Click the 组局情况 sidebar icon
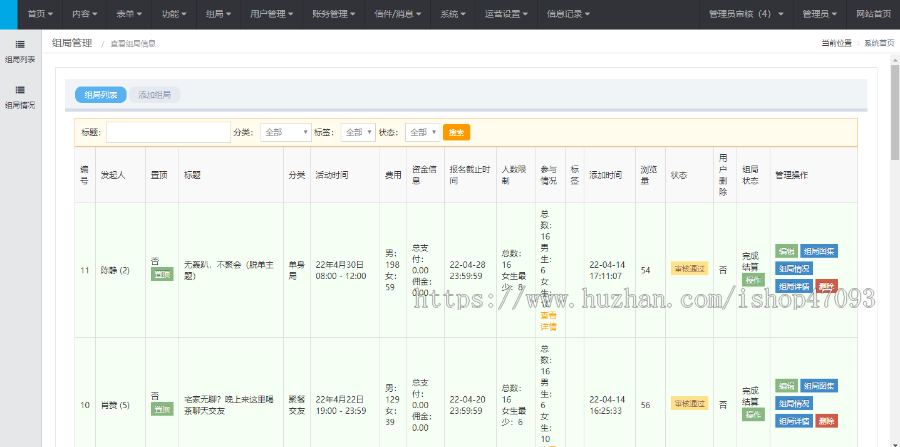The width and height of the screenshot is (900, 447). 19,90
